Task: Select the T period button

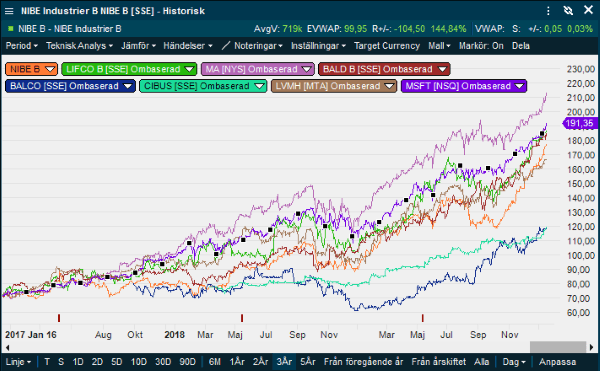Action: (47, 362)
